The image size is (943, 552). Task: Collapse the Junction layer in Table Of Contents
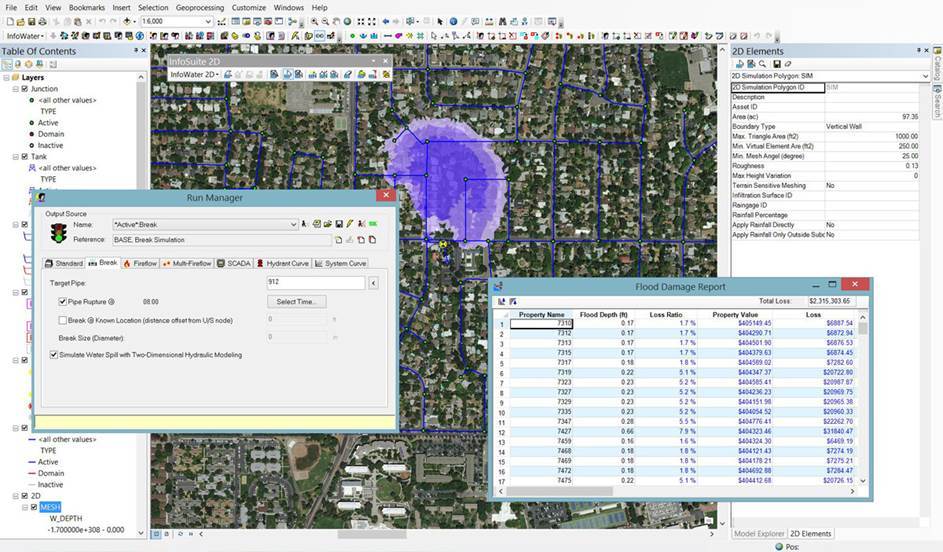[x=16, y=88]
